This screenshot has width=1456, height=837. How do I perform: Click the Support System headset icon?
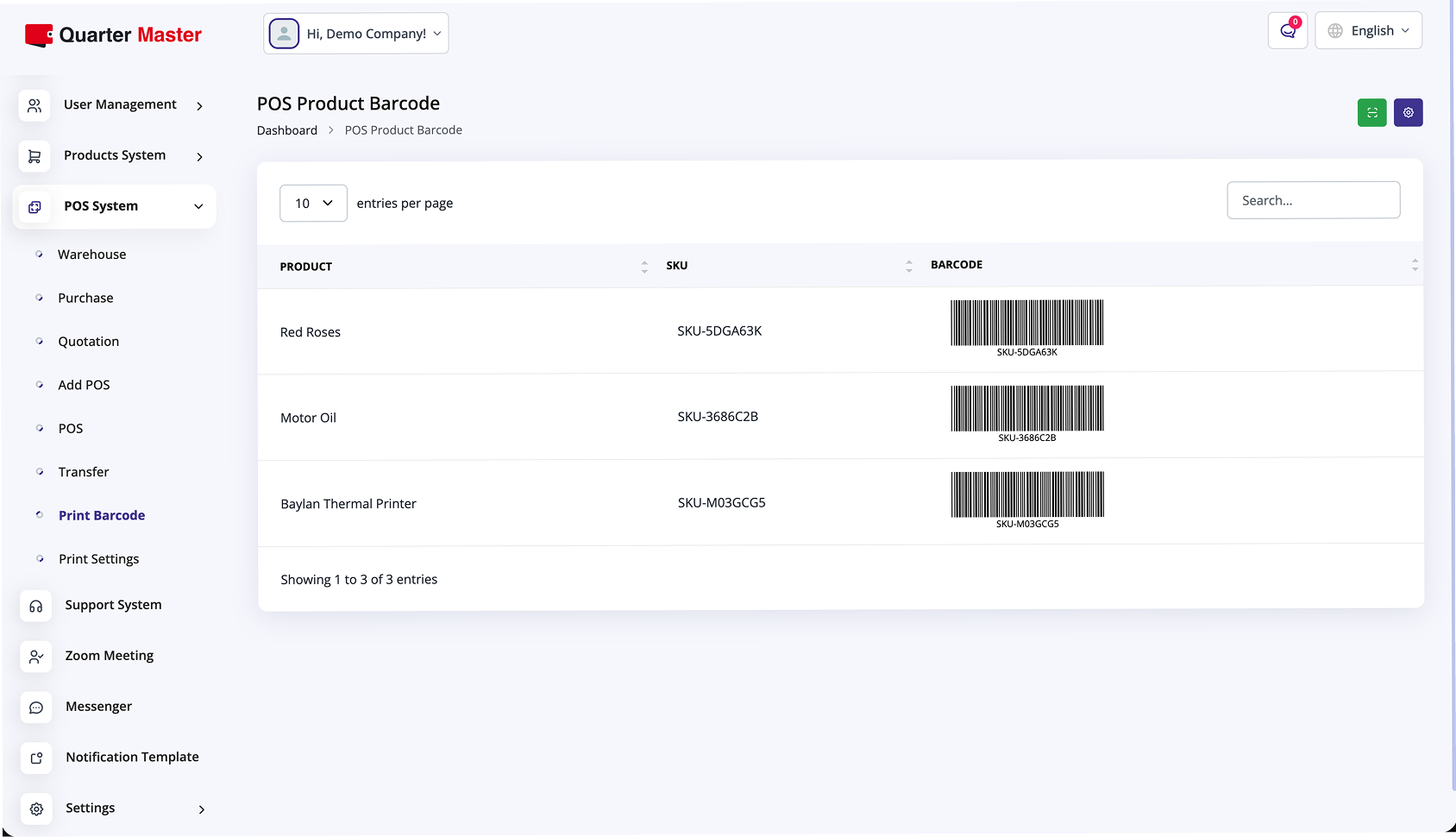tap(36, 606)
